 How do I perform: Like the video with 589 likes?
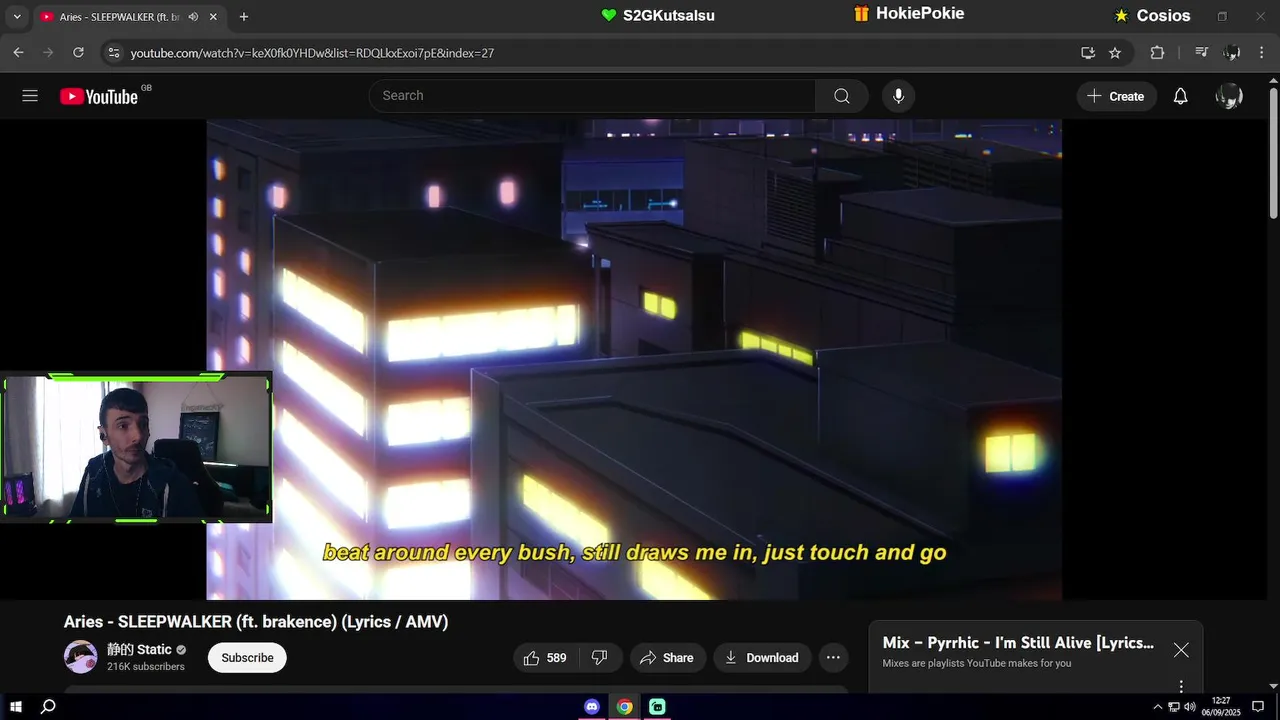(545, 657)
